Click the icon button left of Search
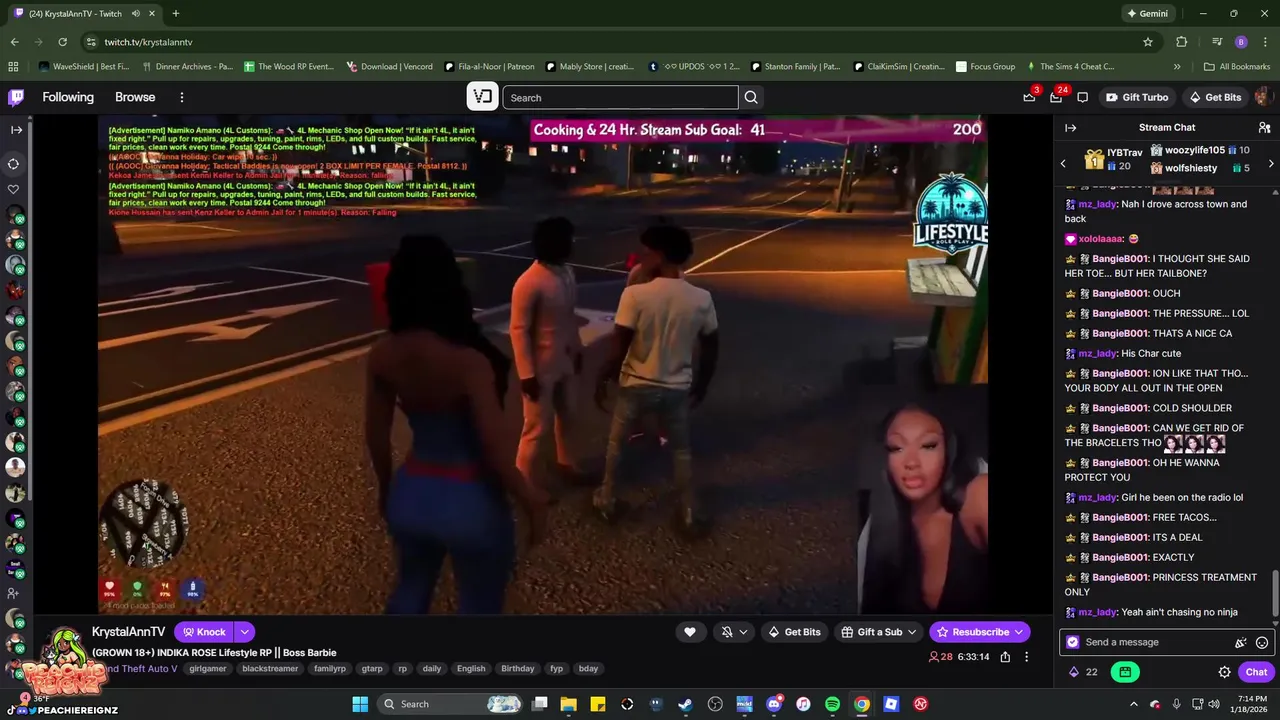 click(x=483, y=97)
